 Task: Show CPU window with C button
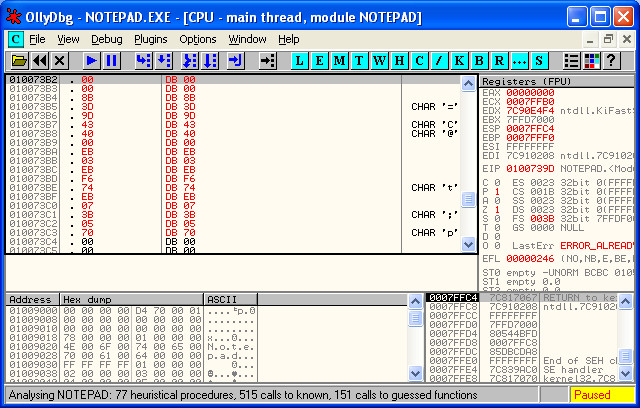419,61
